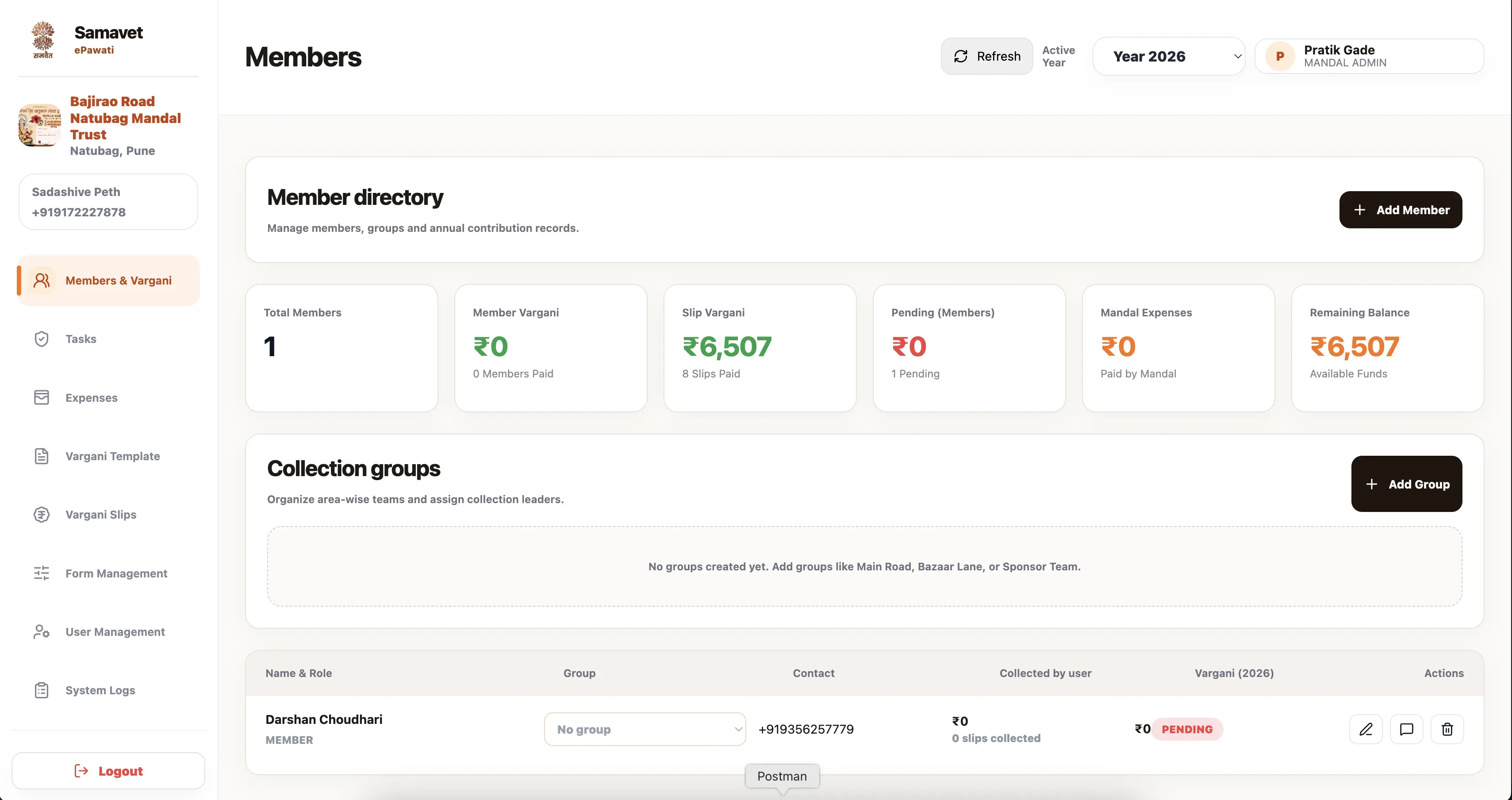The width and height of the screenshot is (1512, 800).
Task: Open the Expenses page
Action: tap(108, 397)
